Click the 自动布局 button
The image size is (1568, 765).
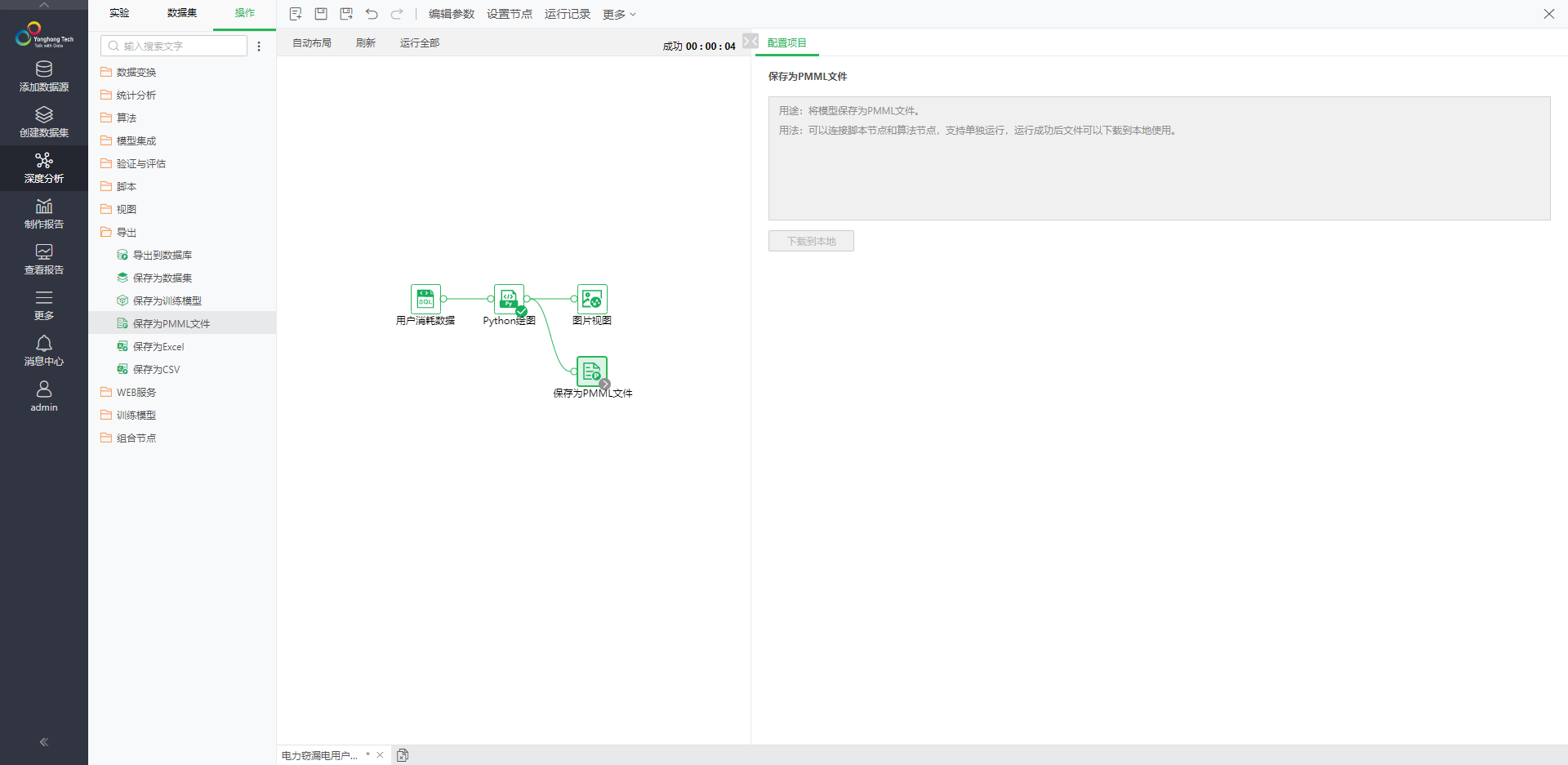pos(311,43)
